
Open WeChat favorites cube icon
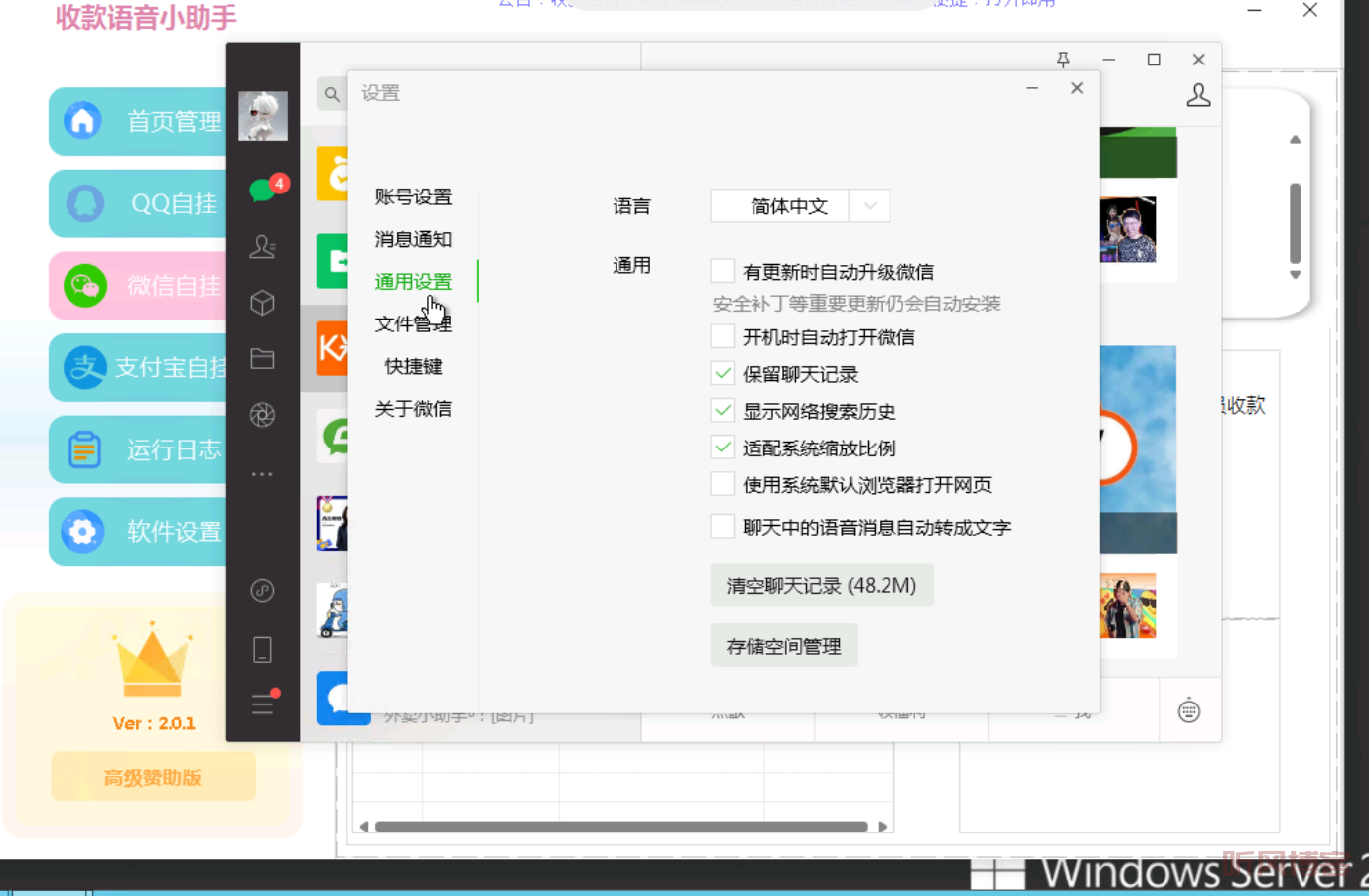(262, 303)
